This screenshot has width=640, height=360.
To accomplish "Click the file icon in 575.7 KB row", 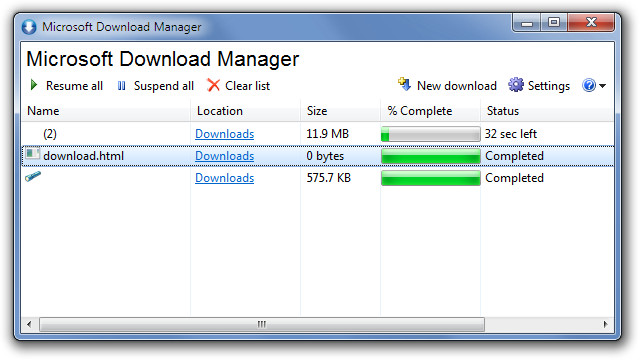I will [33, 176].
